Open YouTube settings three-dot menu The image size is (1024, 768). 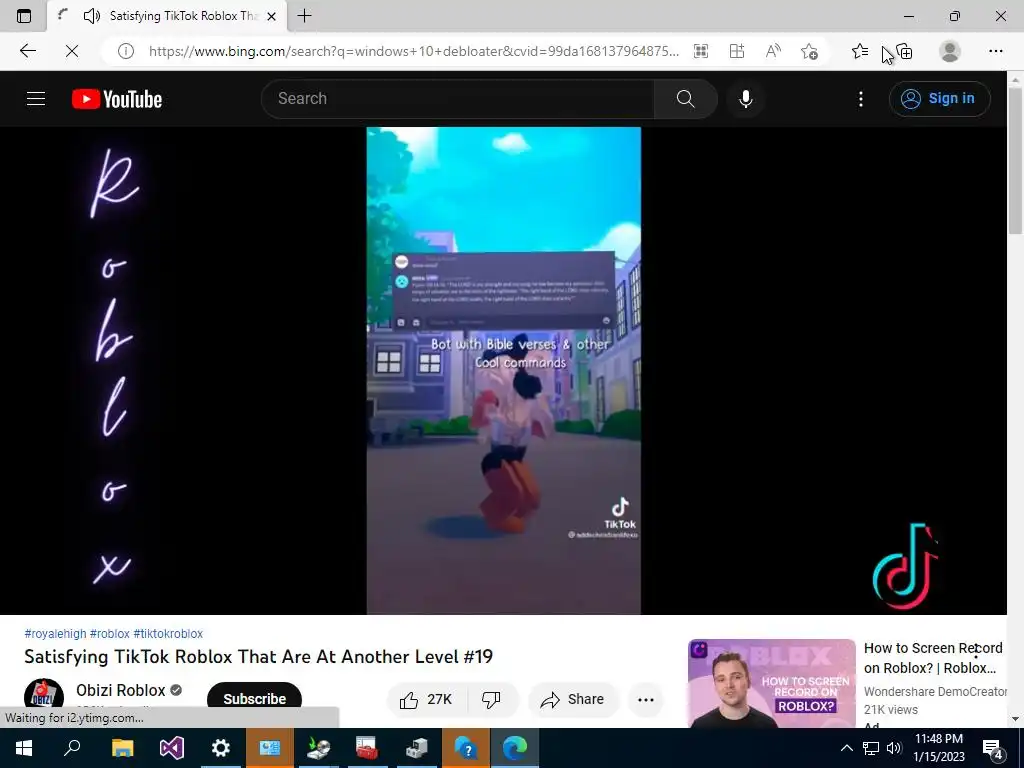(x=861, y=99)
